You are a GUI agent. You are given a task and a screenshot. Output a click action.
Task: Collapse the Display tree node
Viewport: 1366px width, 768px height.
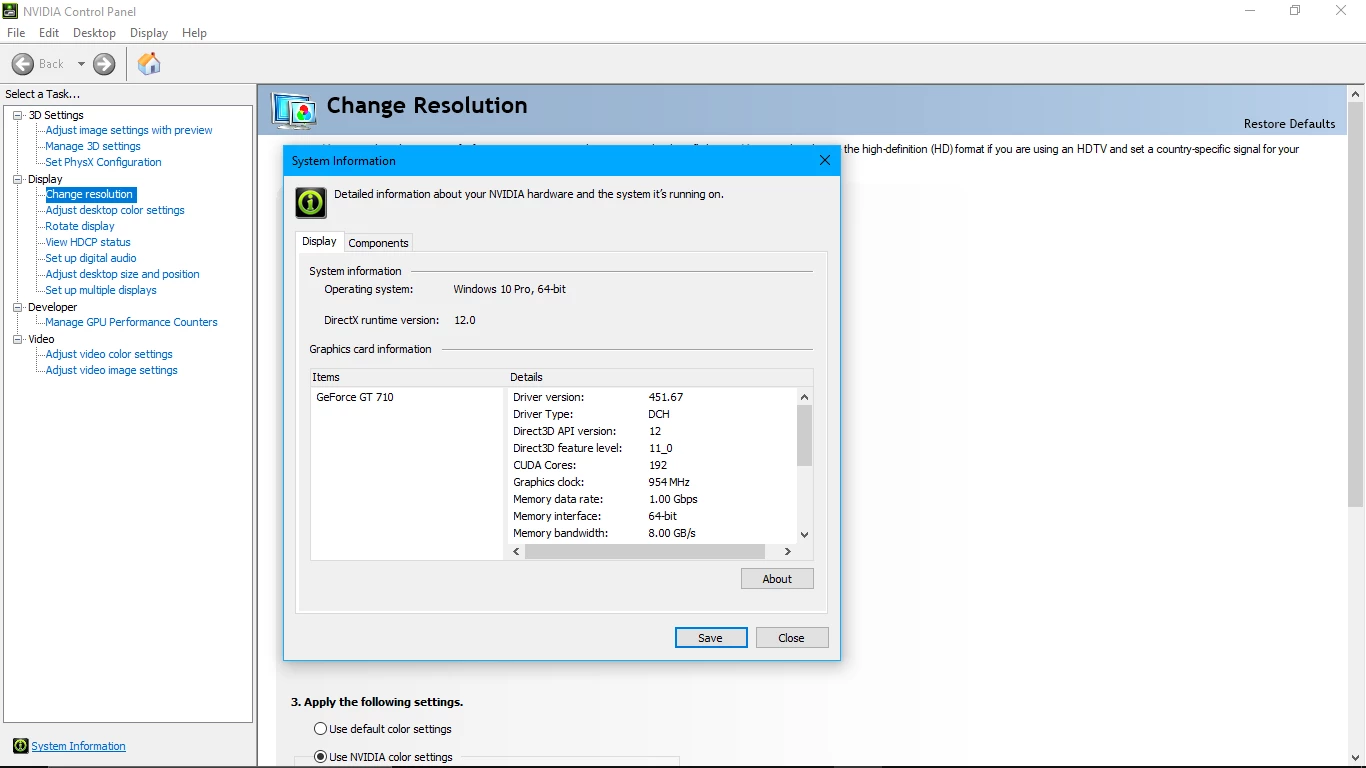17,179
